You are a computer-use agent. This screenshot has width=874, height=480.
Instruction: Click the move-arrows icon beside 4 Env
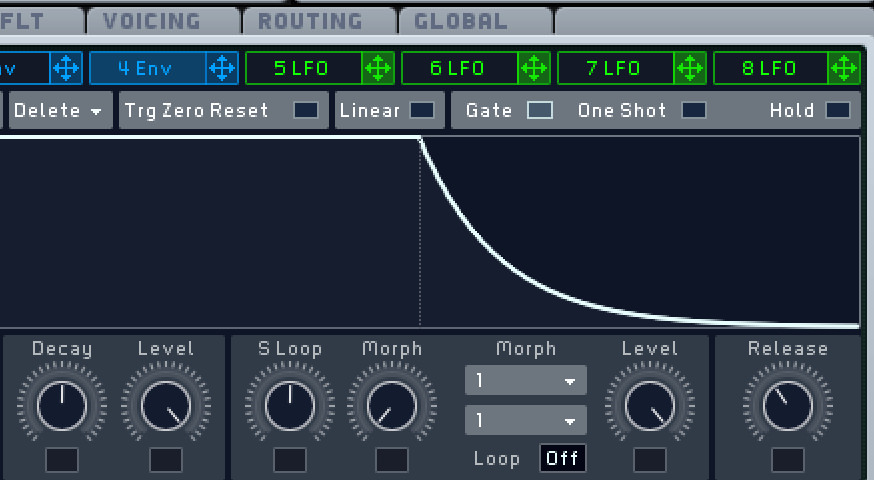click(222, 68)
